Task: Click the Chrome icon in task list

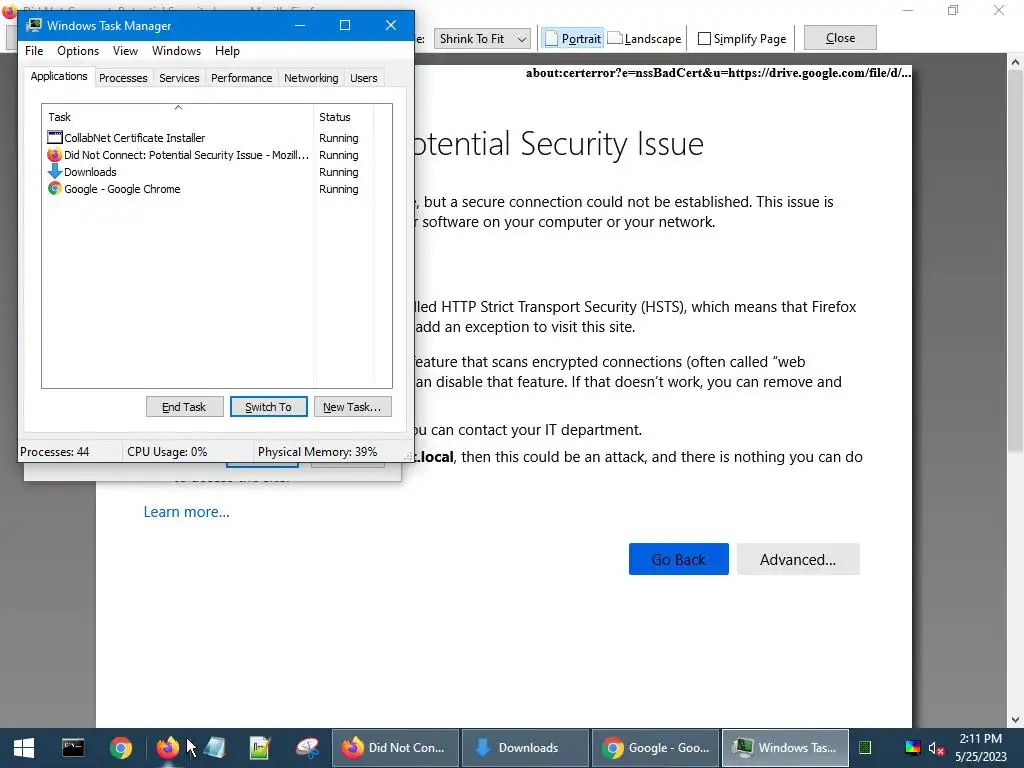Action: pos(55,189)
